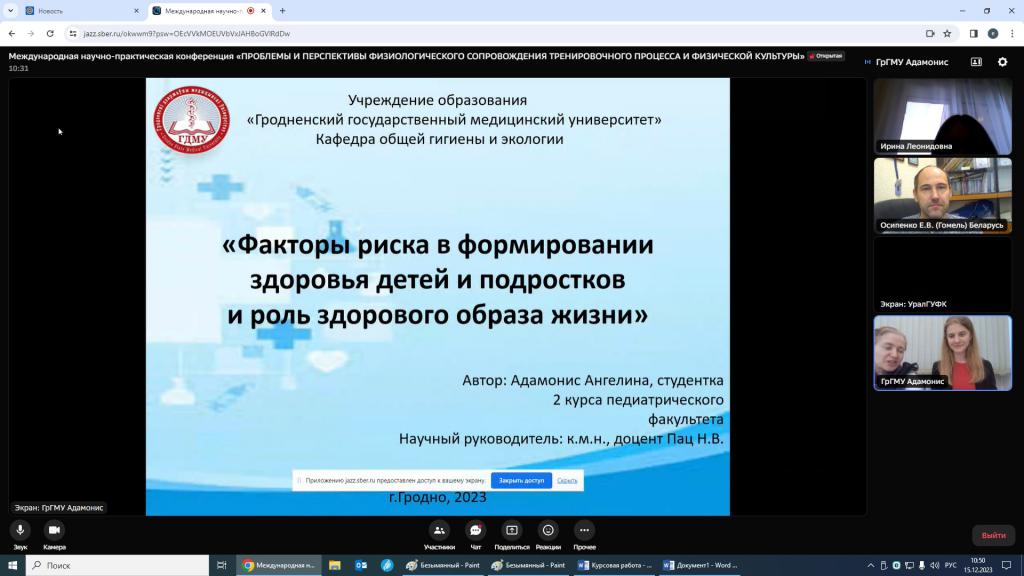Switch the participant layout view icon

976,62
